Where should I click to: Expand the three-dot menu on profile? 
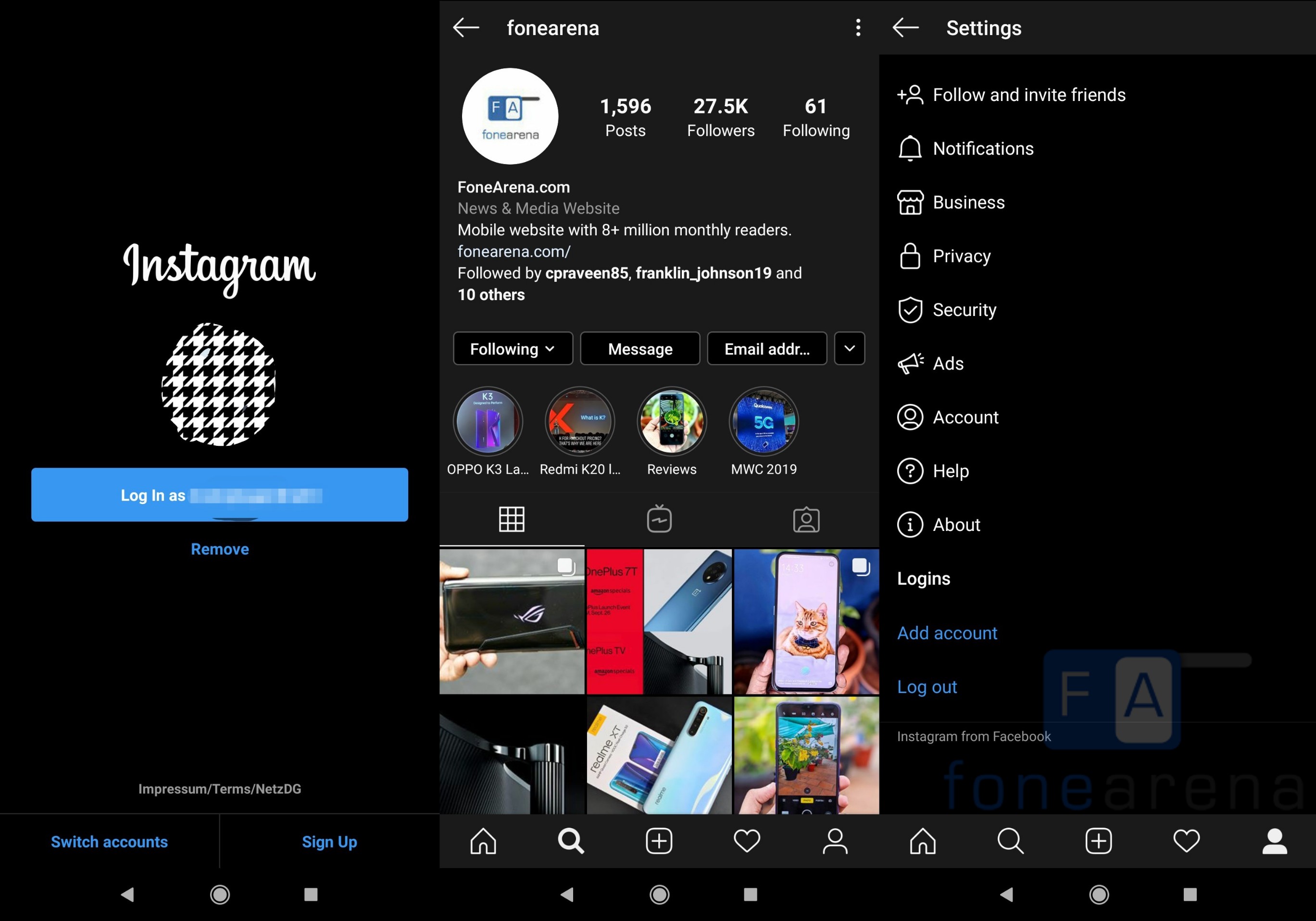click(857, 27)
